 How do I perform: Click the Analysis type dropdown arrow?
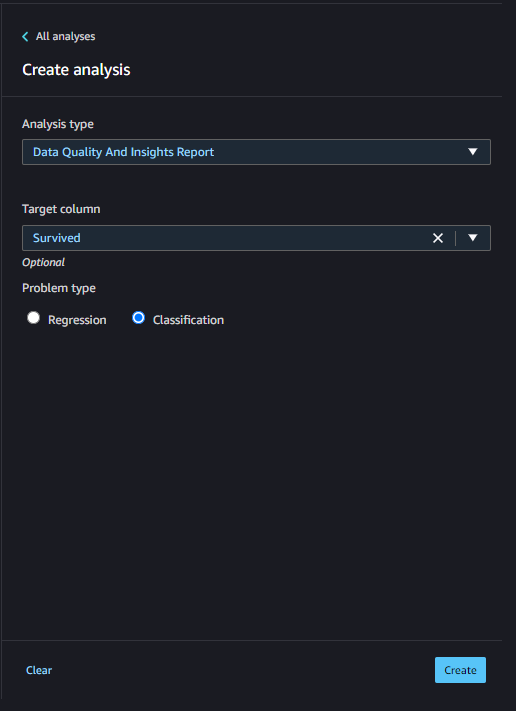tap(472, 151)
